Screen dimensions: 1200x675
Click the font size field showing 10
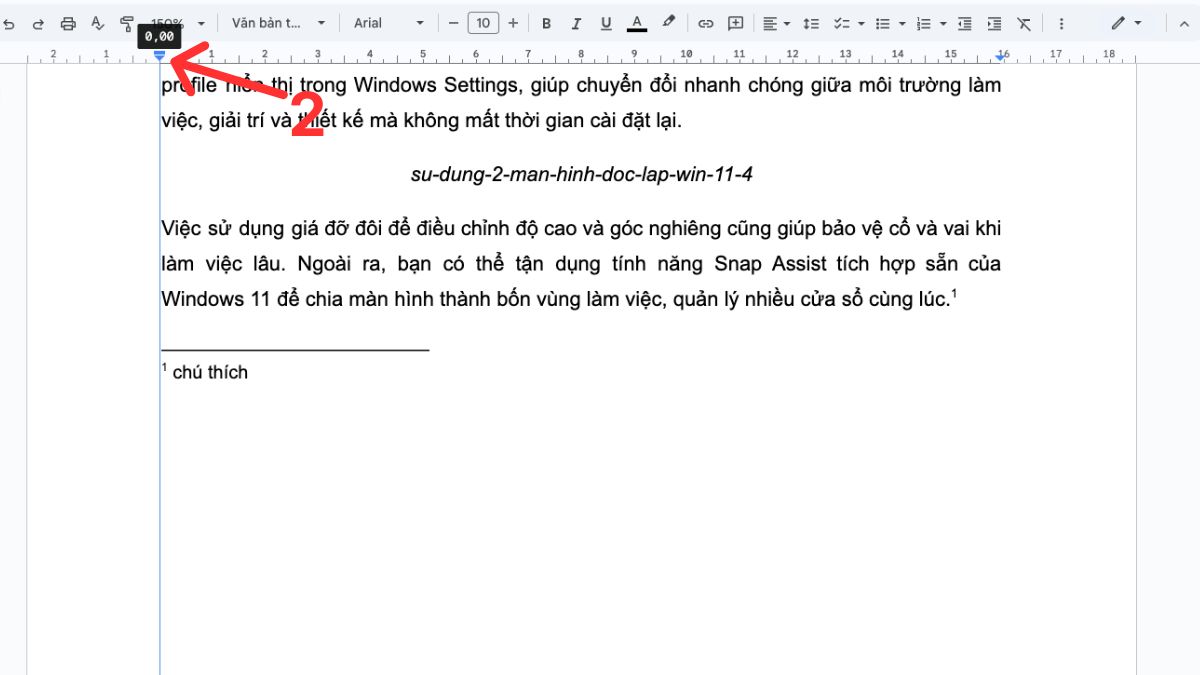click(x=483, y=23)
